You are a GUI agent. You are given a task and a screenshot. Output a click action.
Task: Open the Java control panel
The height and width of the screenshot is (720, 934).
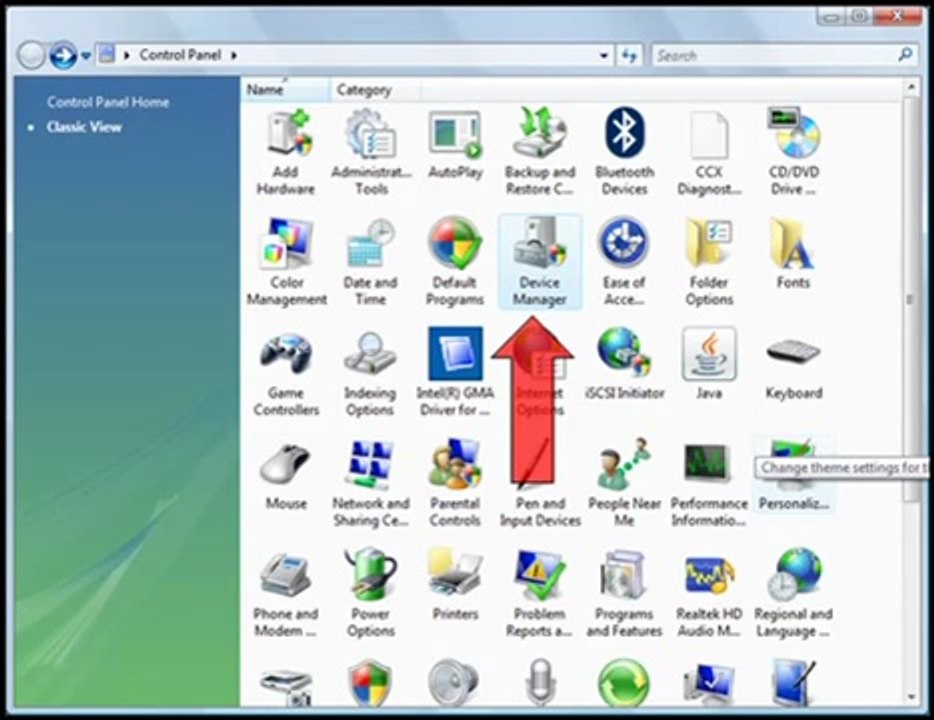click(x=709, y=365)
